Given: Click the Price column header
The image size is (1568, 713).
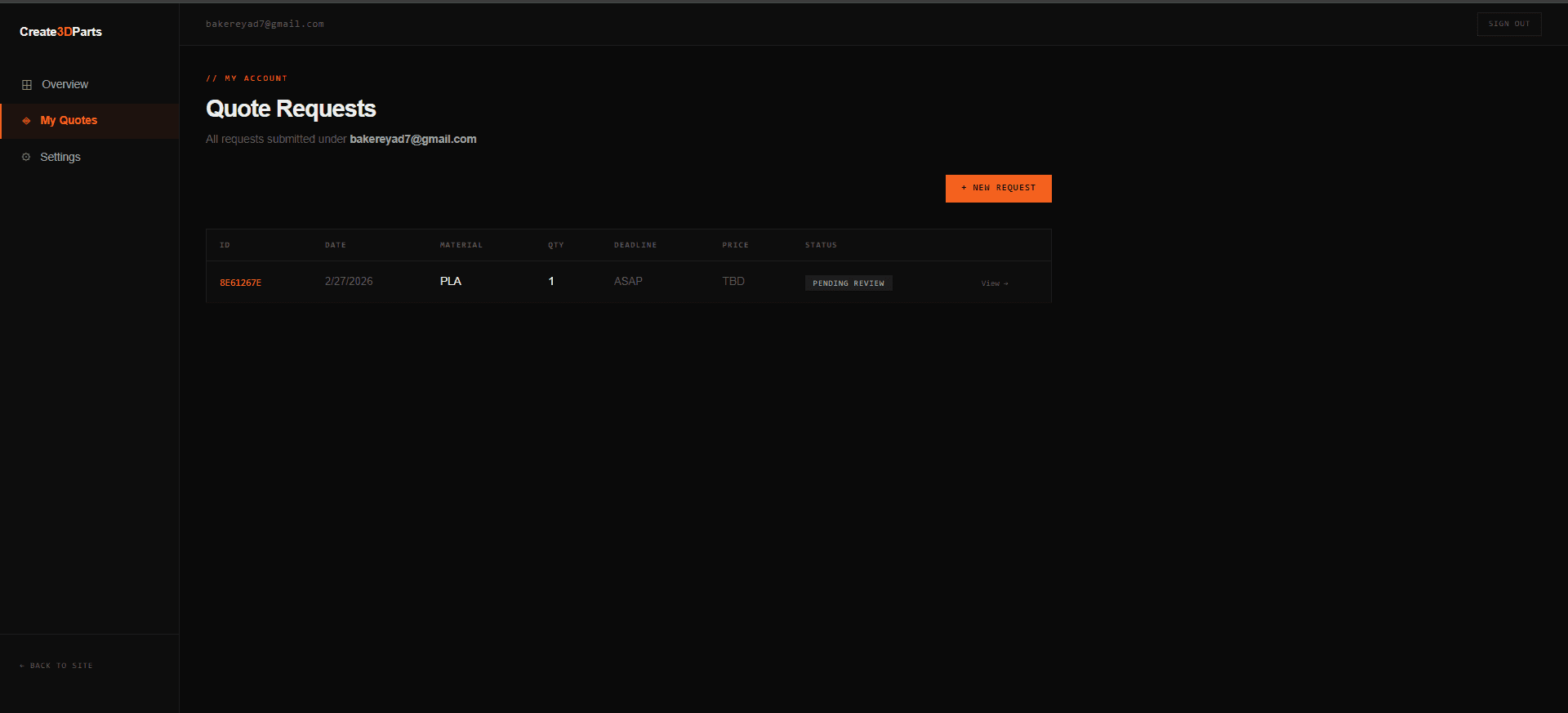Looking at the screenshot, I should coord(735,245).
